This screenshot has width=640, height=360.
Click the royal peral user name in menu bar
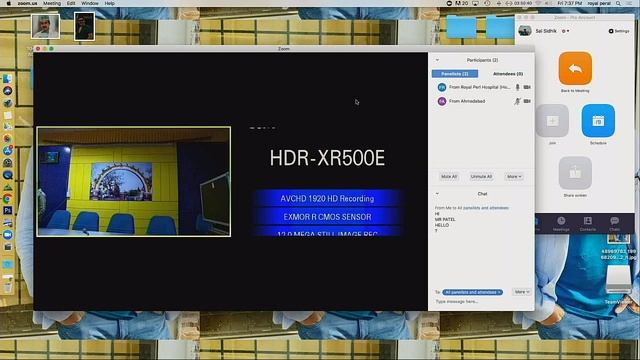click(599, 3)
